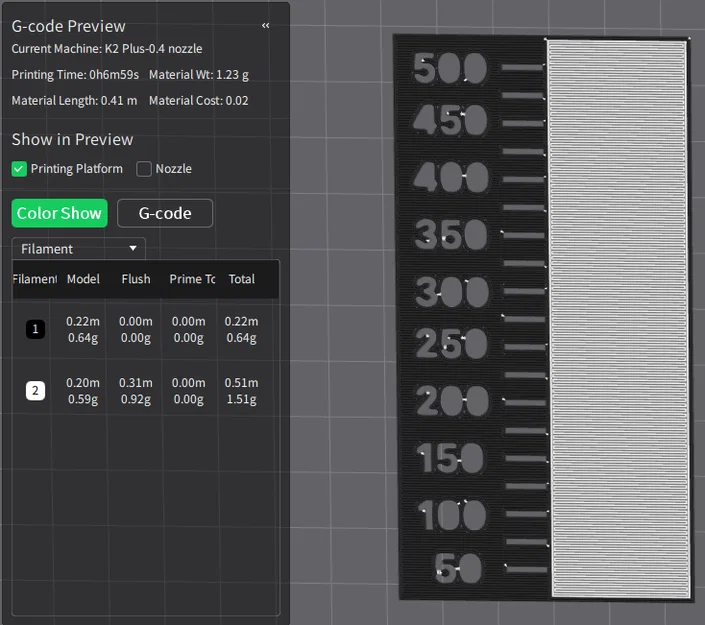Viewport: 705px width, 625px height.
Task: Select the 50 label on the model
Action: click(458, 569)
